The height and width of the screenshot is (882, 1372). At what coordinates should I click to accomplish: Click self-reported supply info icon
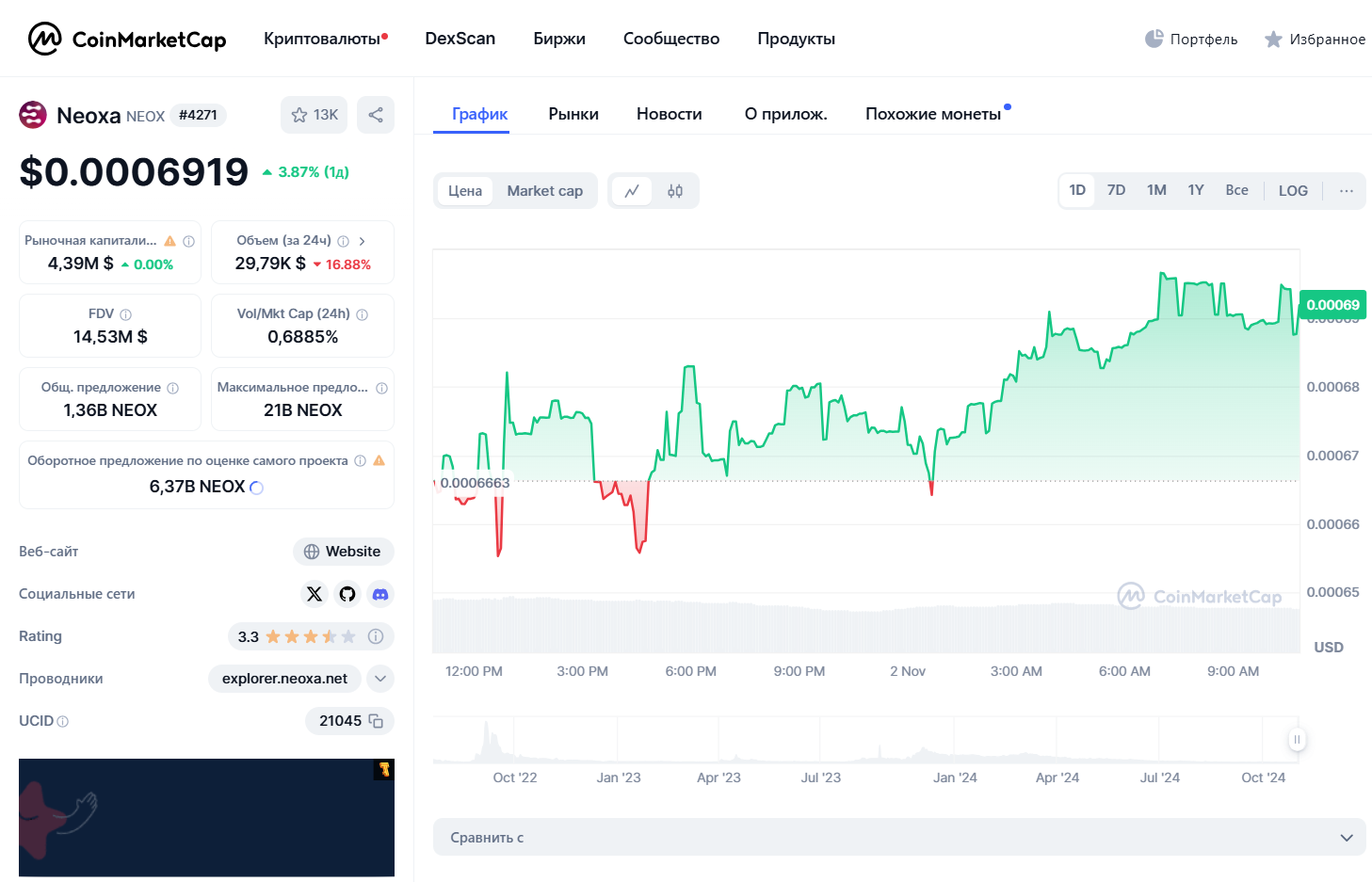click(360, 461)
